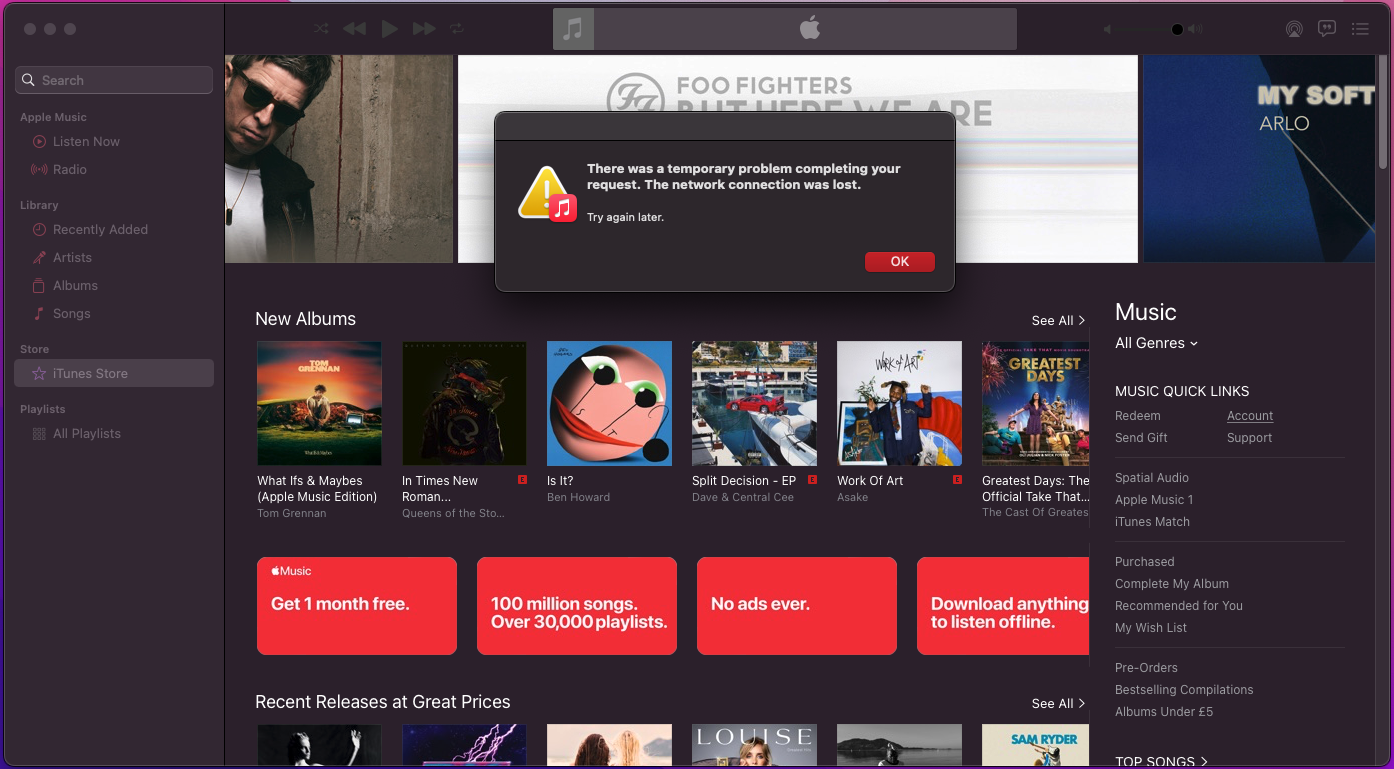Open the My Soft Arlo banner
The height and width of the screenshot is (769, 1394).
[x=1259, y=159]
